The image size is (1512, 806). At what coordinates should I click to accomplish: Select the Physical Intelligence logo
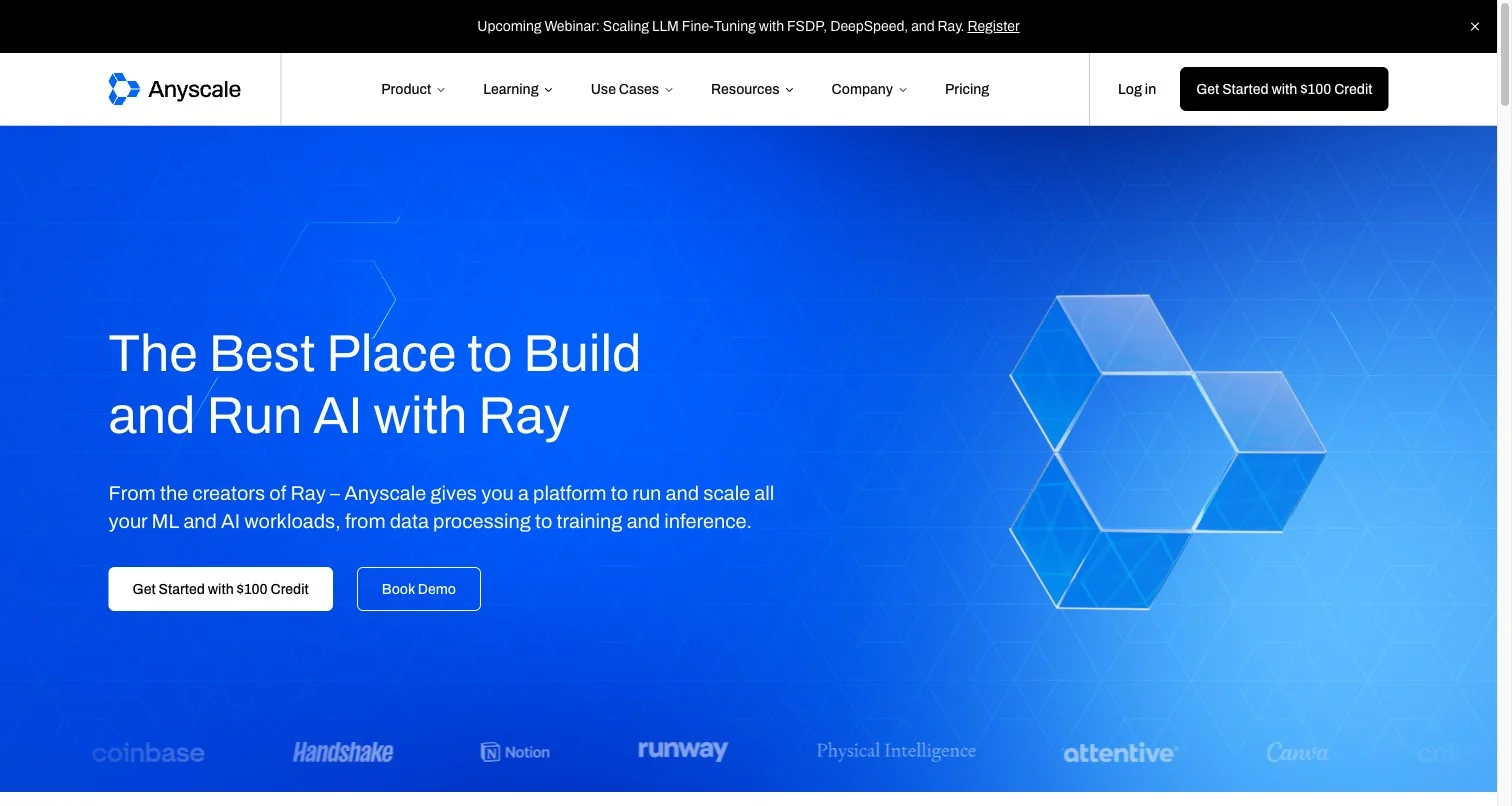[x=895, y=750]
